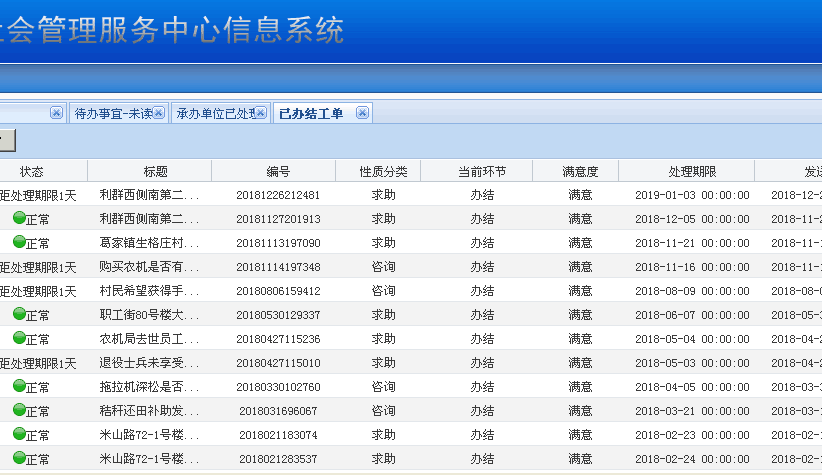Sort by the 标题 column header
This screenshot has height=475, width=822.
click(155, 171)
